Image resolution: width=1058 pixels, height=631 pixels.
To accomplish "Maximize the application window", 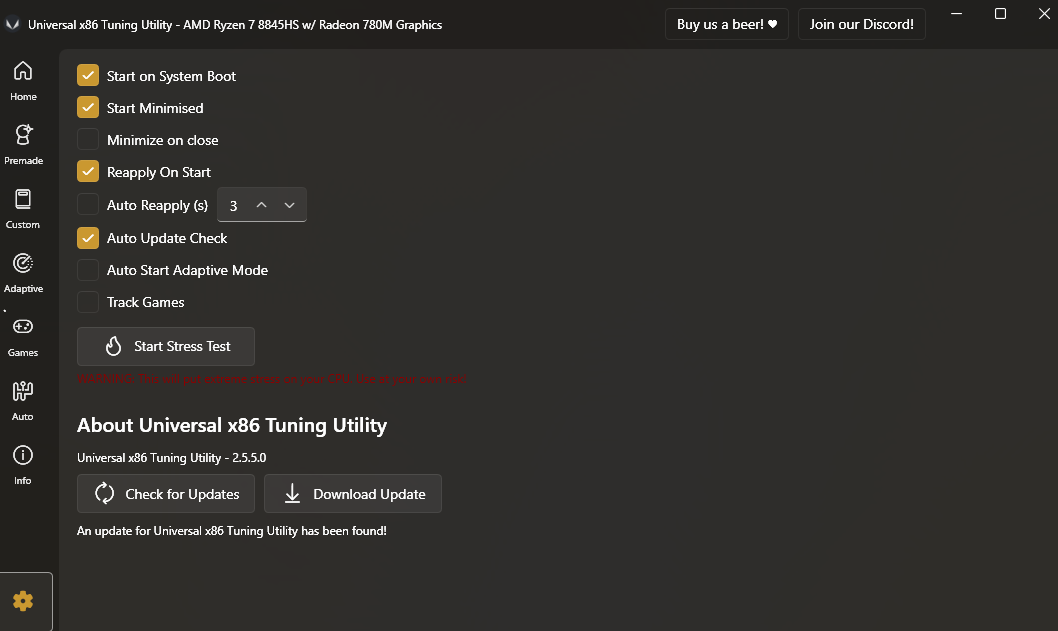I will pos(1001,13).
